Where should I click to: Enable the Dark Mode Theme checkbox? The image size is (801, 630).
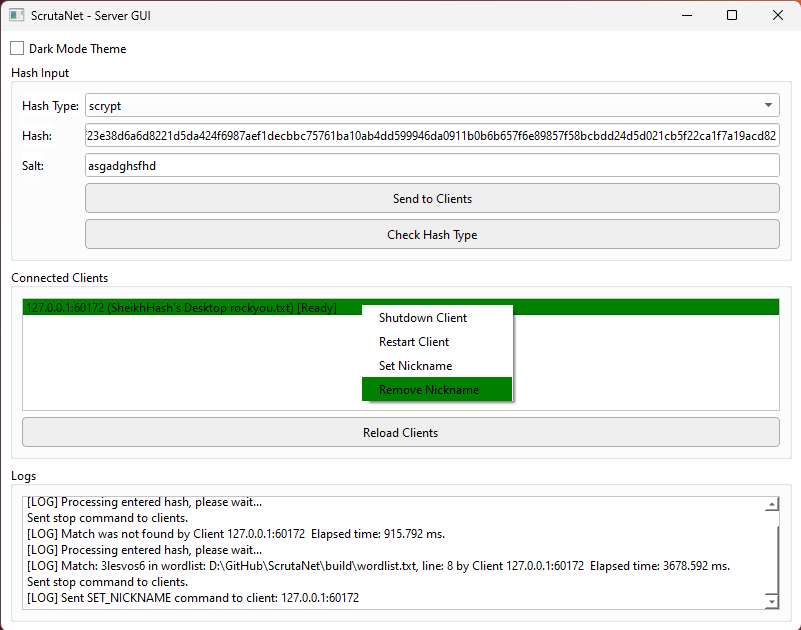[16, 48]
